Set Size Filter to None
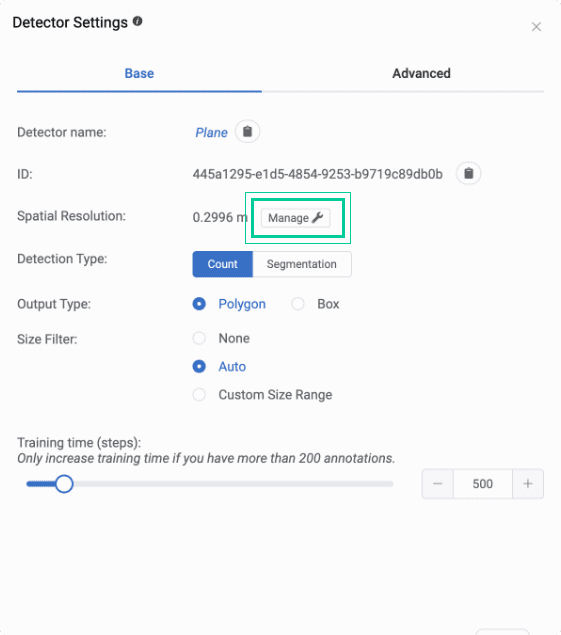Image resolution: width=561 pixels, height=635 pixels. click(x=221, y=338)
